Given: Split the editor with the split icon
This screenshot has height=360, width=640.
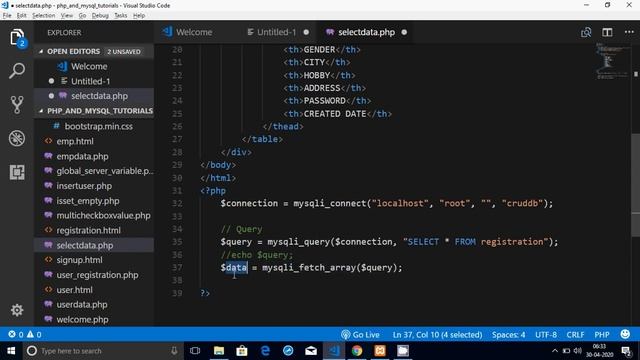Looking at the screenshot, I should coord(607,32).
